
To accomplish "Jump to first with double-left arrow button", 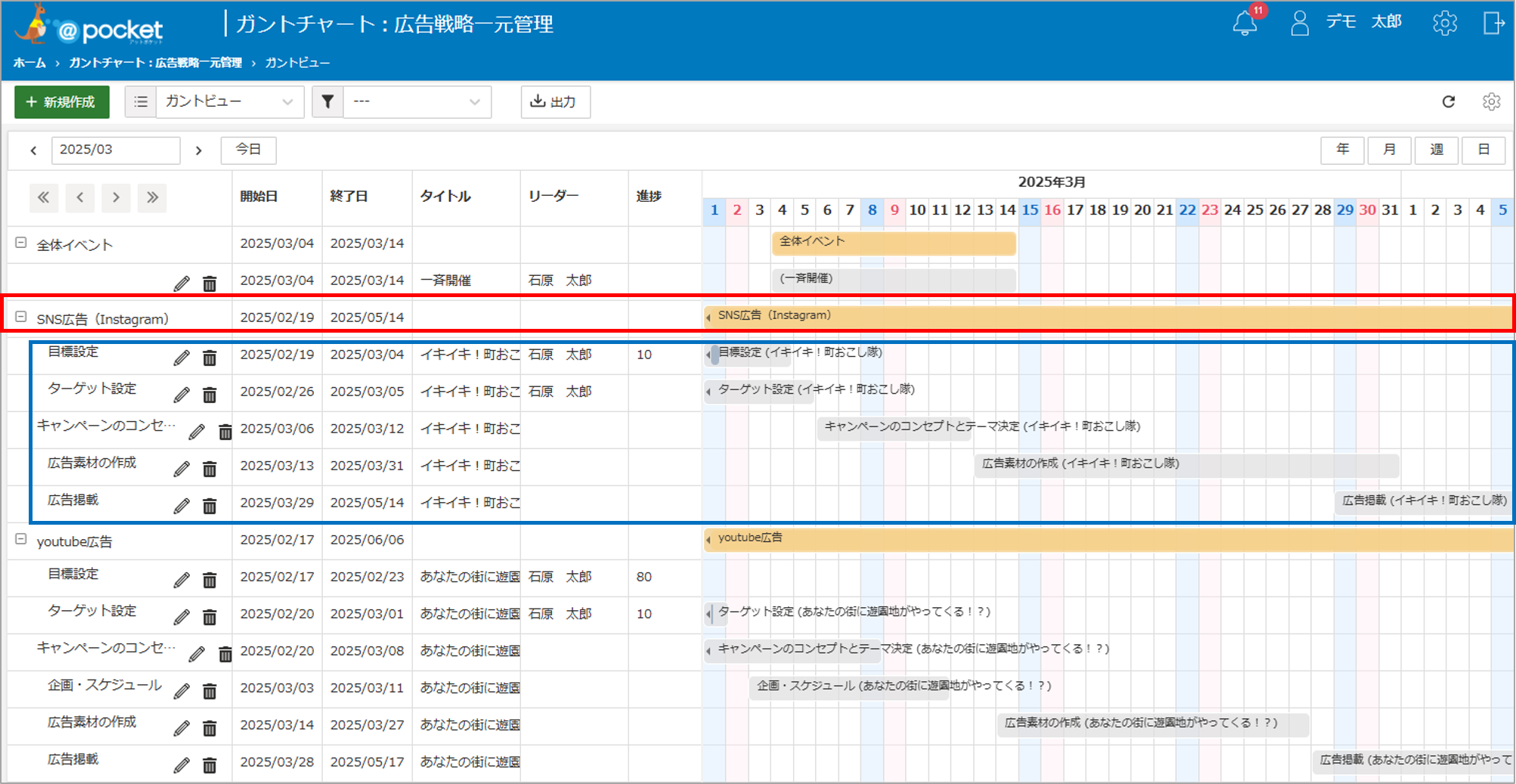I will pyautogui.click(x=44, y=198).
